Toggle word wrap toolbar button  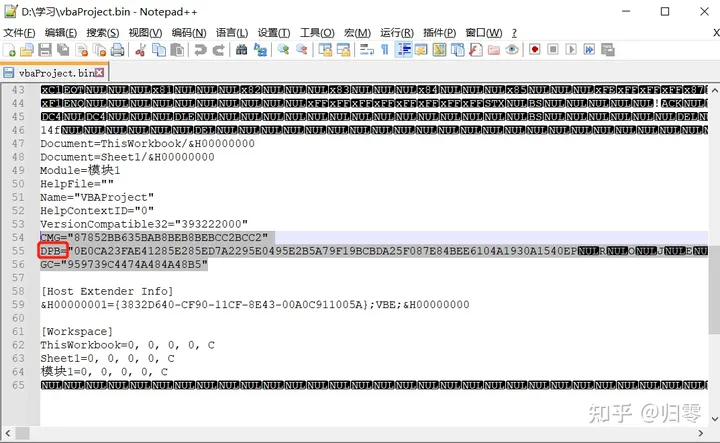[x=366, y=50]
